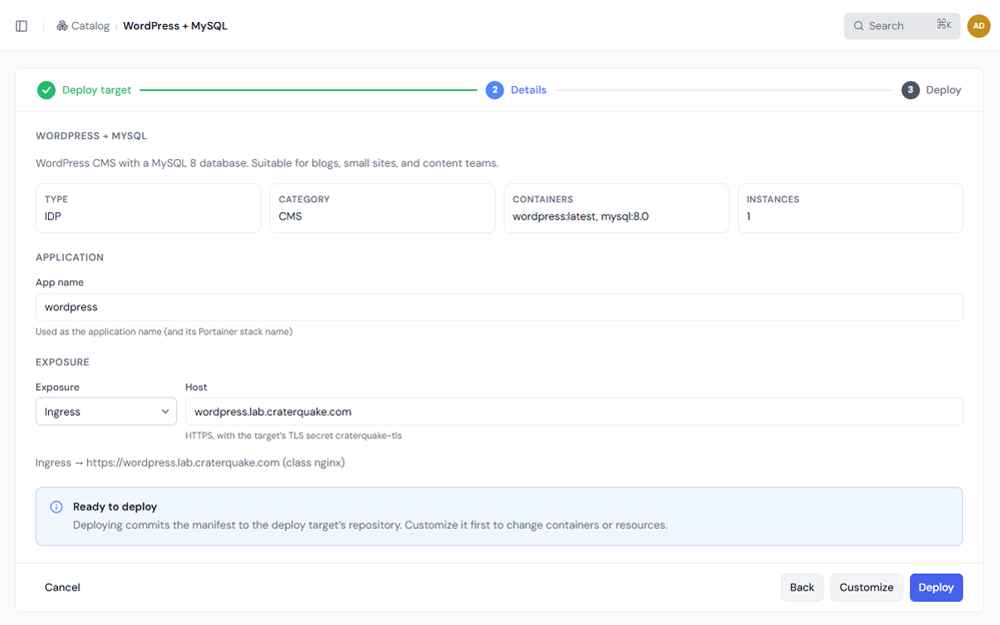Click the App name field label
This screenshot has height=625, width=1000.
click(59, 283)
